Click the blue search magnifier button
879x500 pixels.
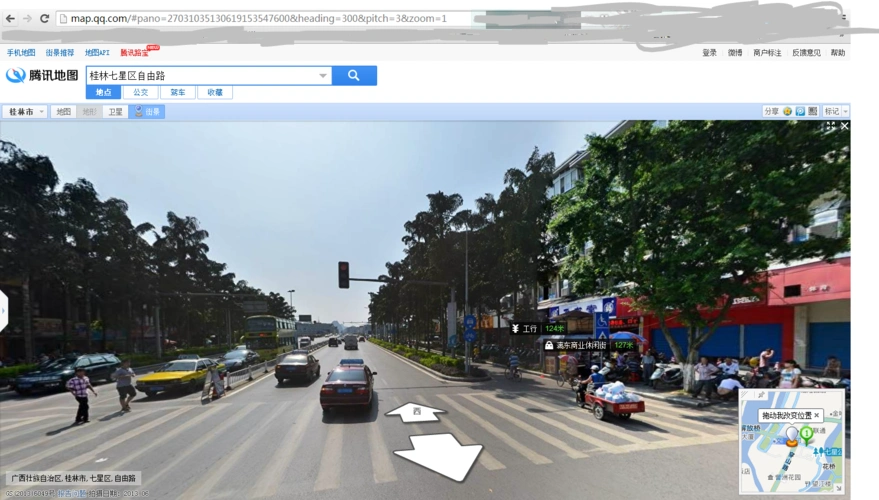354,75
